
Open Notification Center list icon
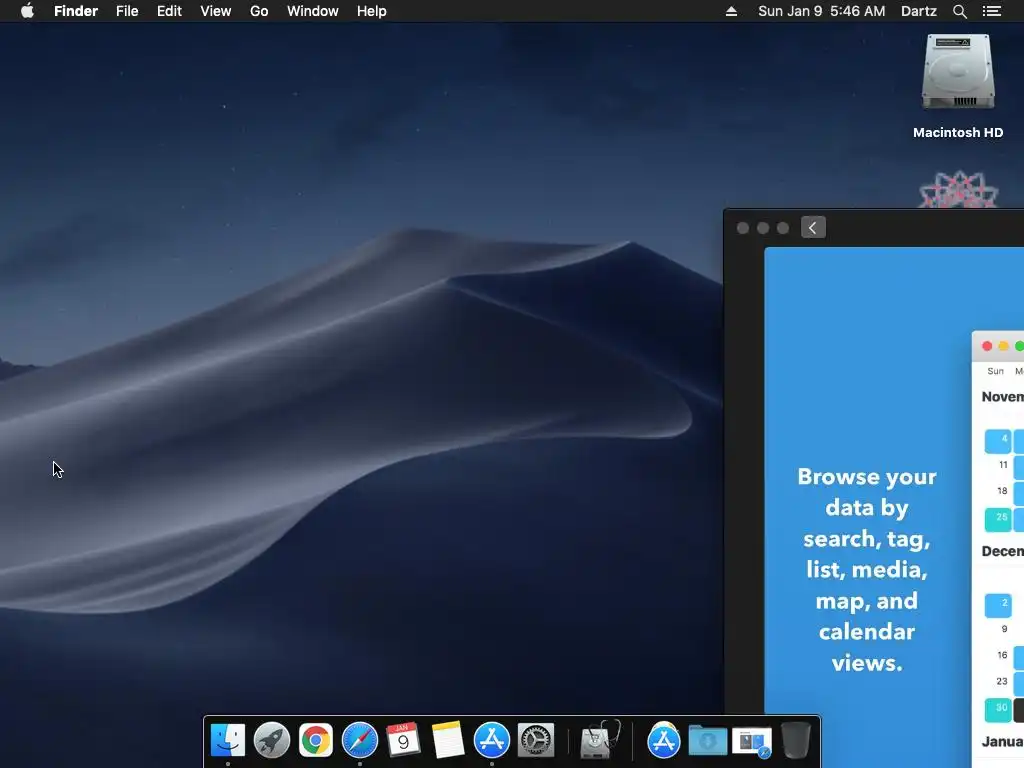pyautogui.click(x=992, y=11)
